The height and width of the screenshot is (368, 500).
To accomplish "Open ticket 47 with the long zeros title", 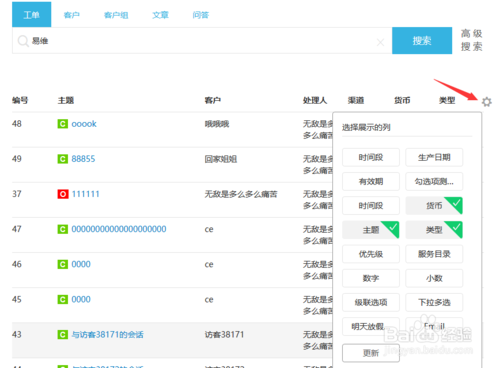I will [x=119, y=229].
